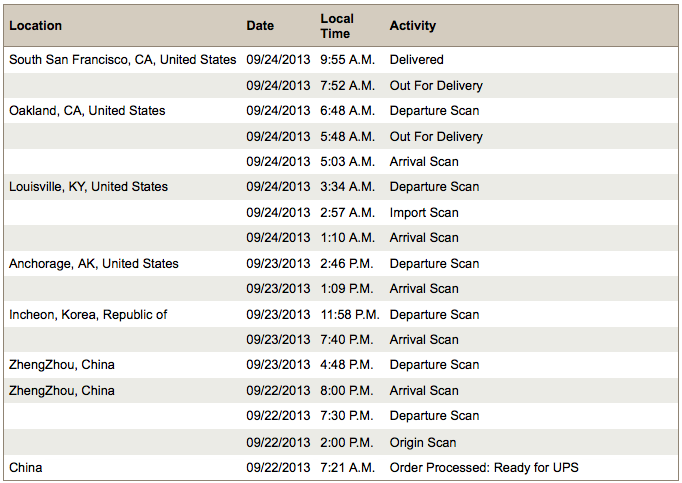Screen dimensions: 682x483
Task: Select the Origin Scan activity
Action: click(423, 442)
